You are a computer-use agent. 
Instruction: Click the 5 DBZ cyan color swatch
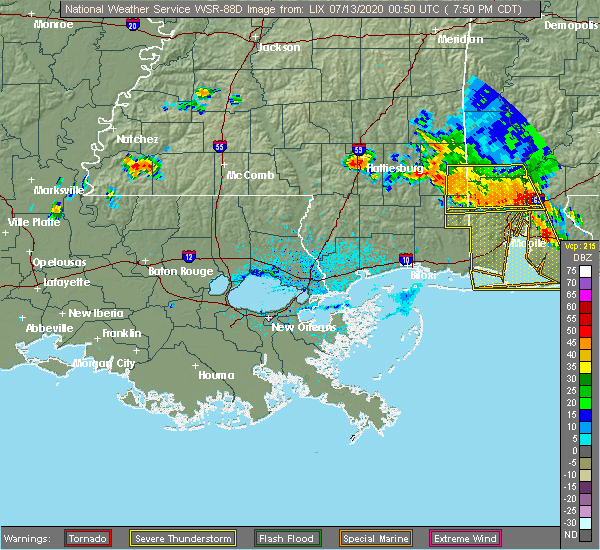[x=585, y=439]
